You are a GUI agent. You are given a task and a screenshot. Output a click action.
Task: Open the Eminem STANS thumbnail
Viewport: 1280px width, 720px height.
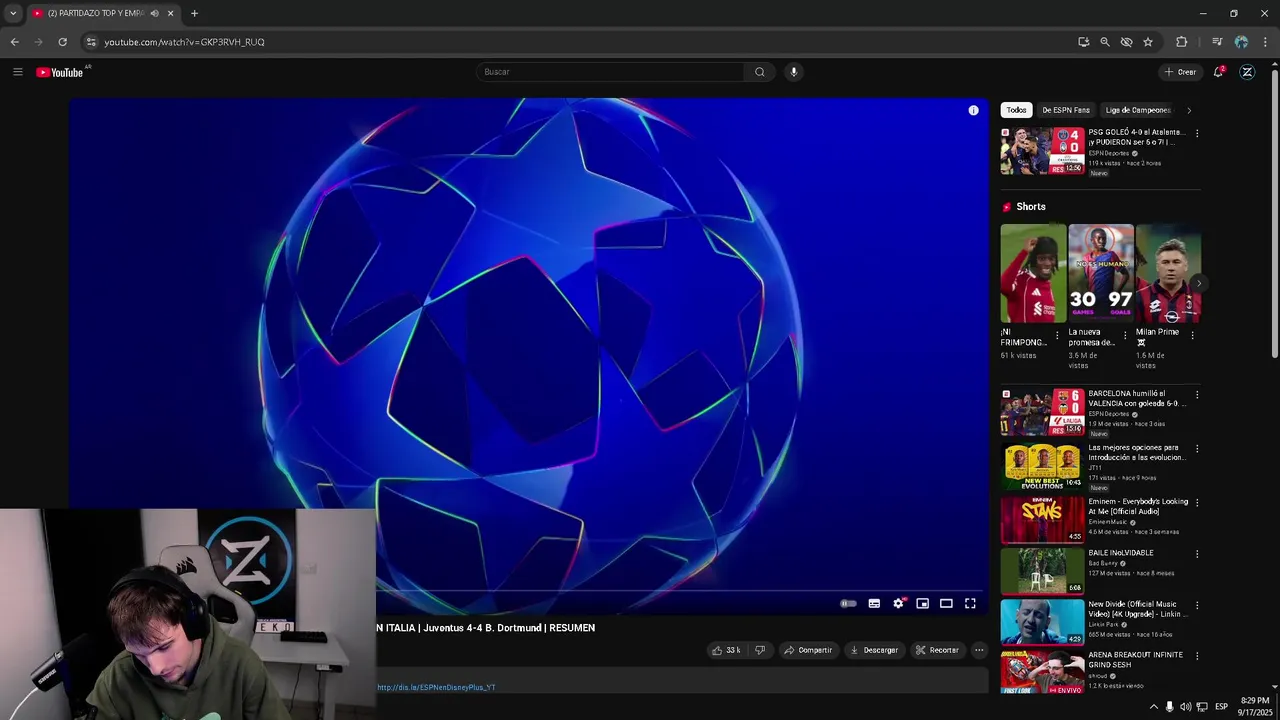click(x=1042, y=519)
